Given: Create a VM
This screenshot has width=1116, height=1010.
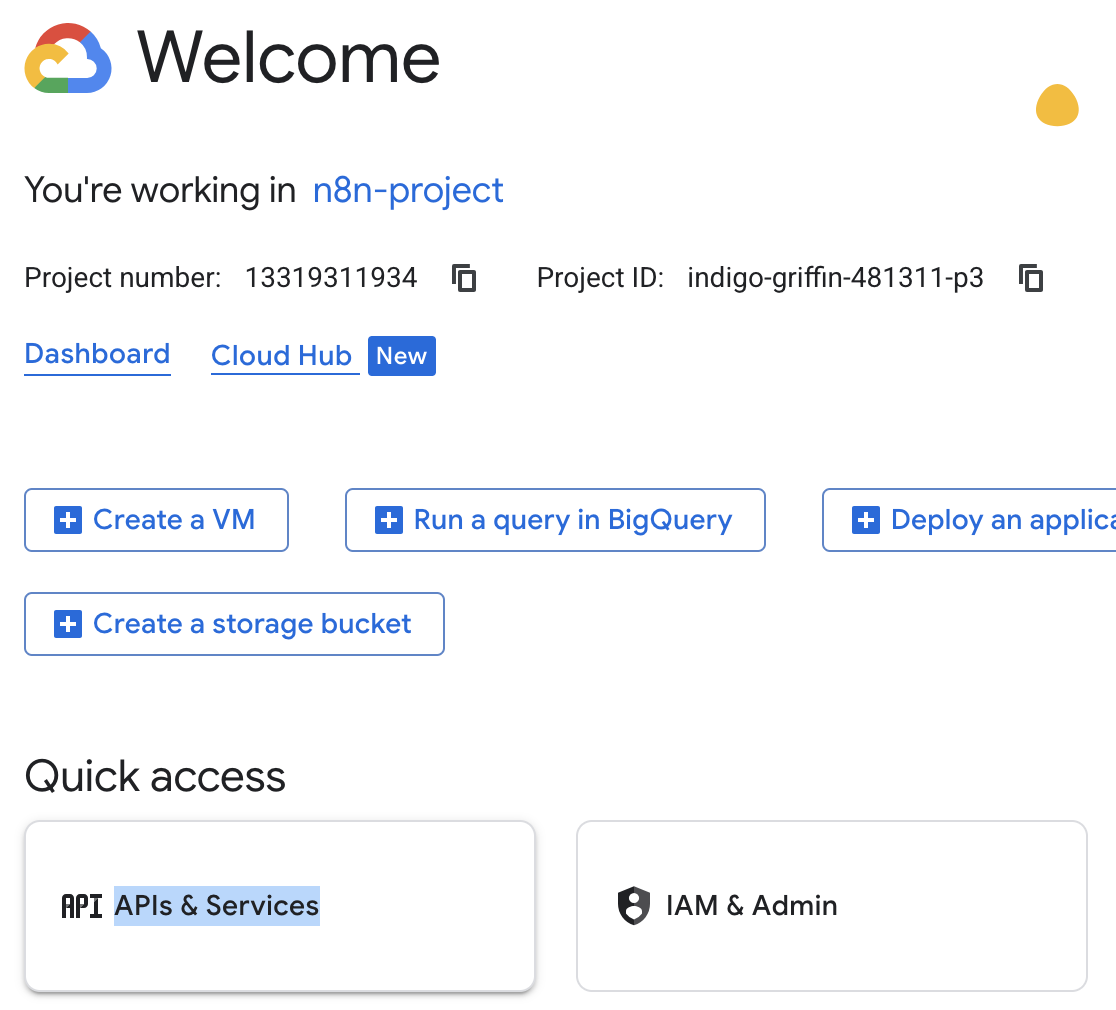Looking at the screenshot, I should click(156, 520).
